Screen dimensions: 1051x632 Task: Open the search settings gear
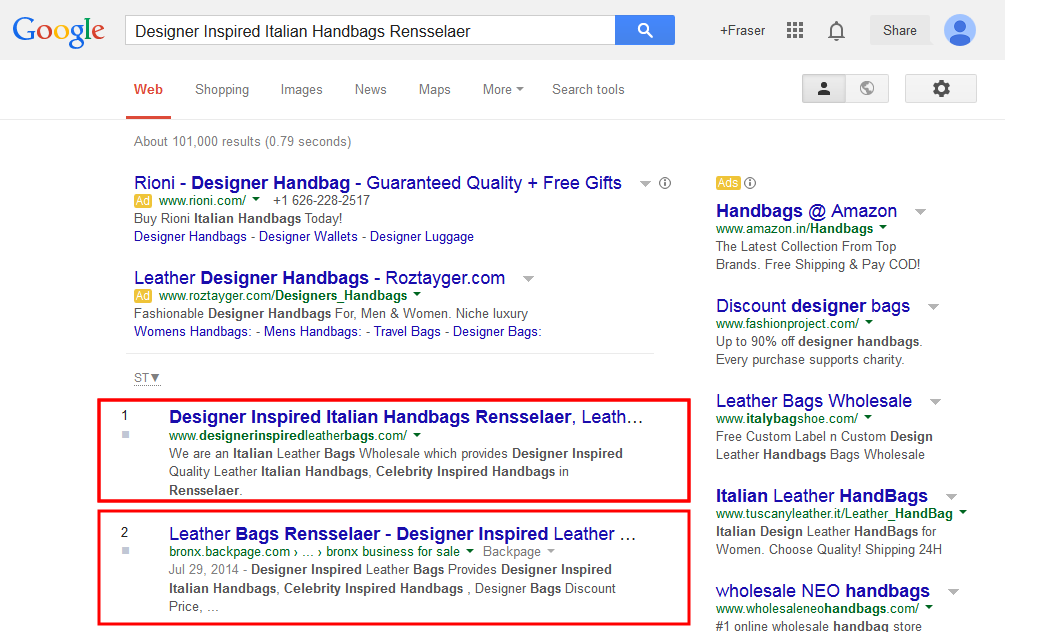click(940, 88)
